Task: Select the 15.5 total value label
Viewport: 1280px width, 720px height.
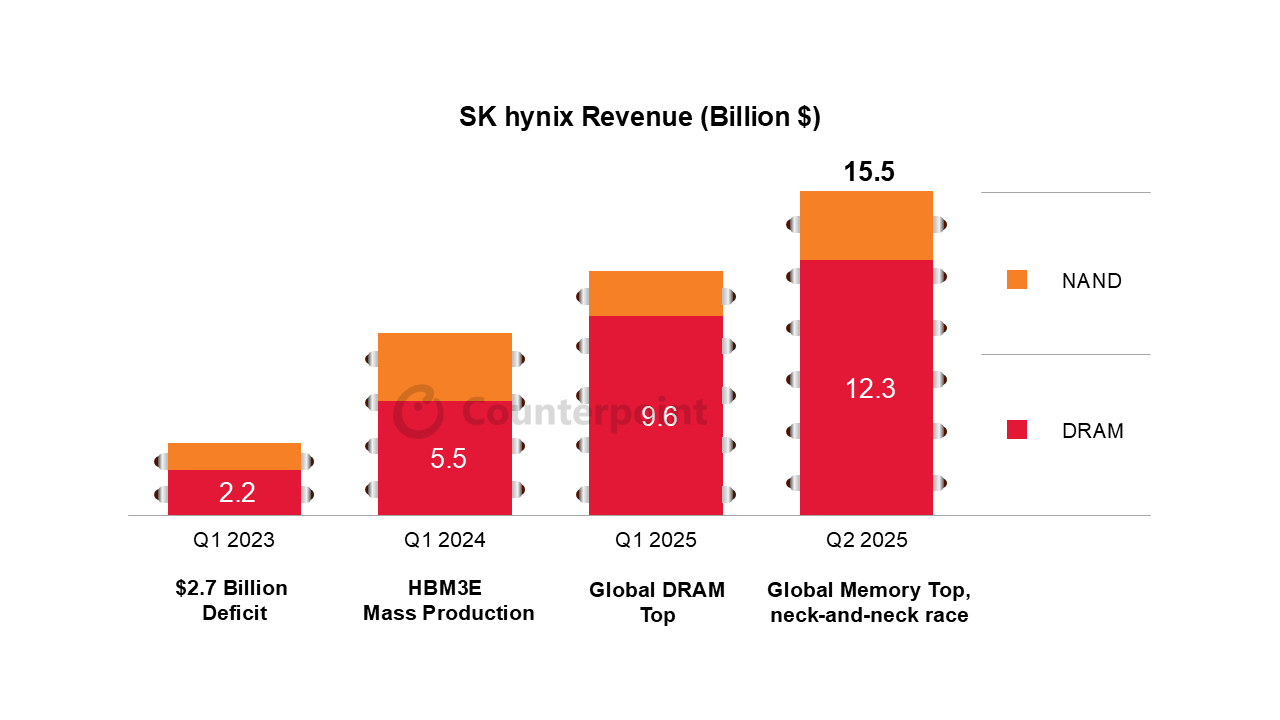Action: tap(868, 172)
